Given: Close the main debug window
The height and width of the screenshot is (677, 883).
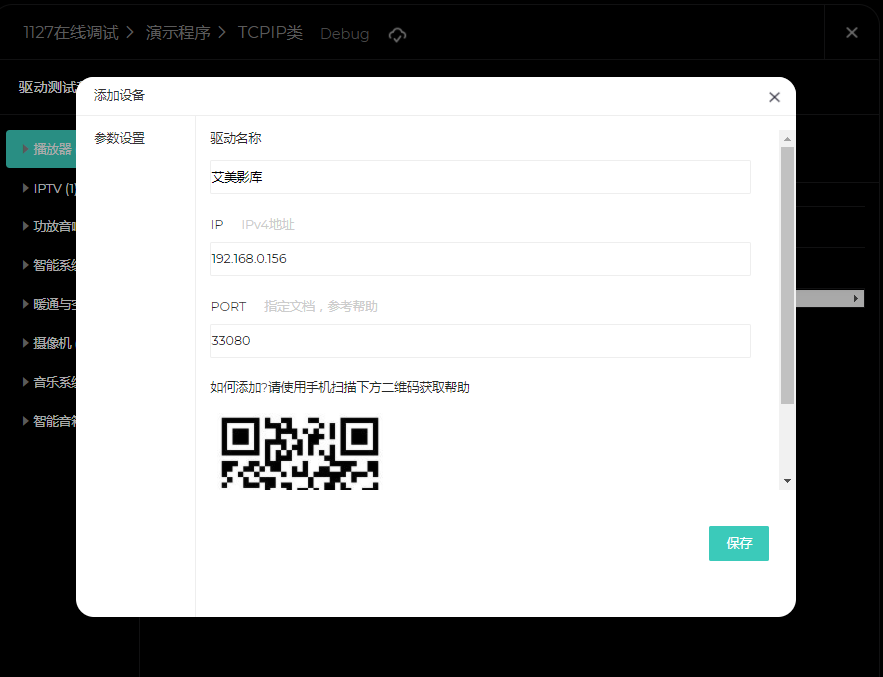Looking at the screenshot, I should coord(851,33).
